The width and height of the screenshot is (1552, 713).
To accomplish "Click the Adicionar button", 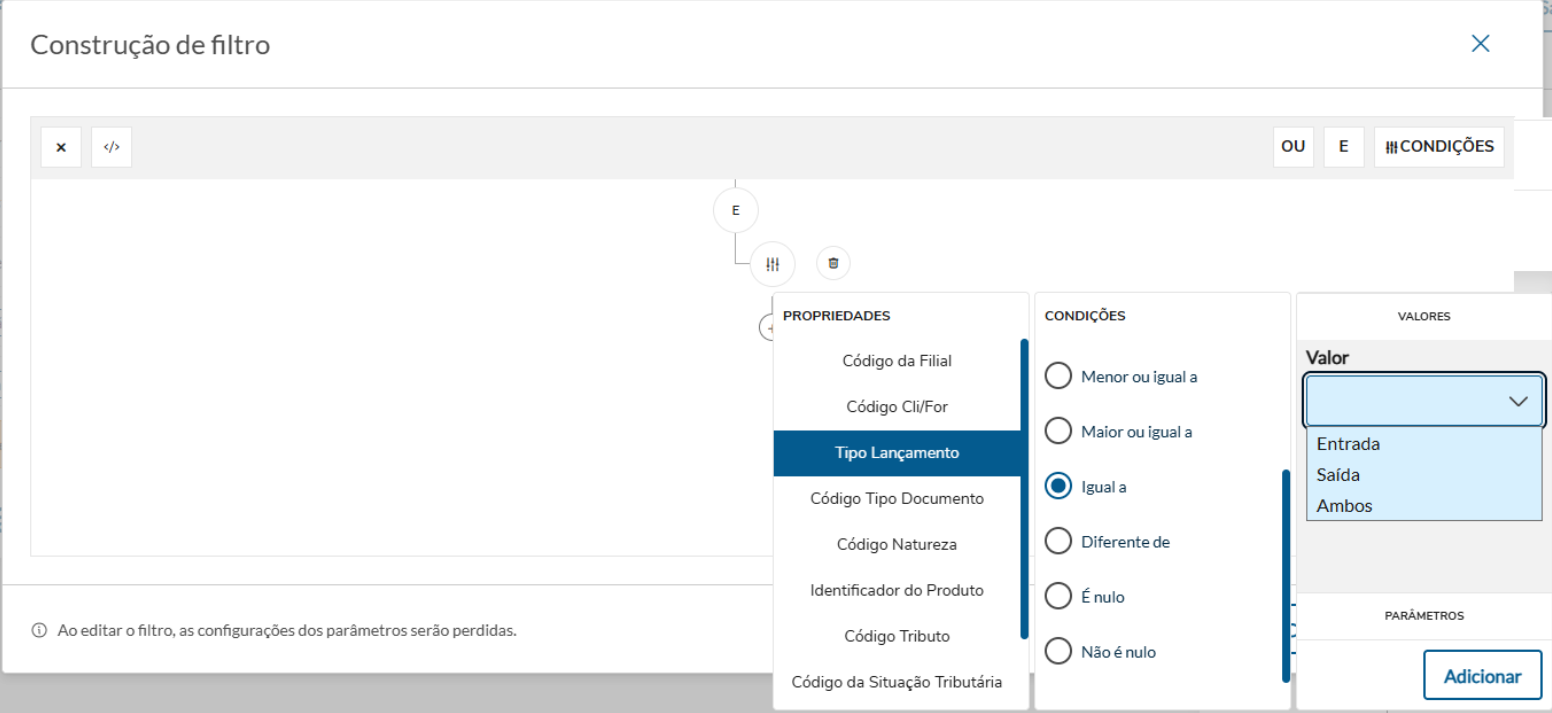I will [1482, 676].
